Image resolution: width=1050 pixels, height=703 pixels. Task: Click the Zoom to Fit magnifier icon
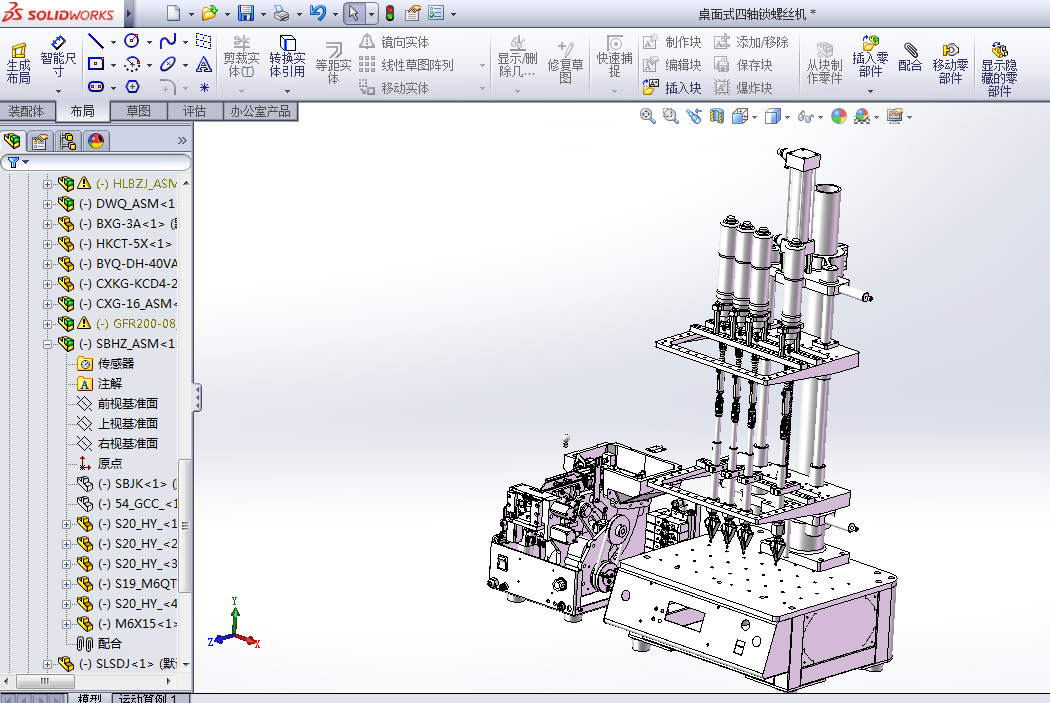[x=648, y=116]
